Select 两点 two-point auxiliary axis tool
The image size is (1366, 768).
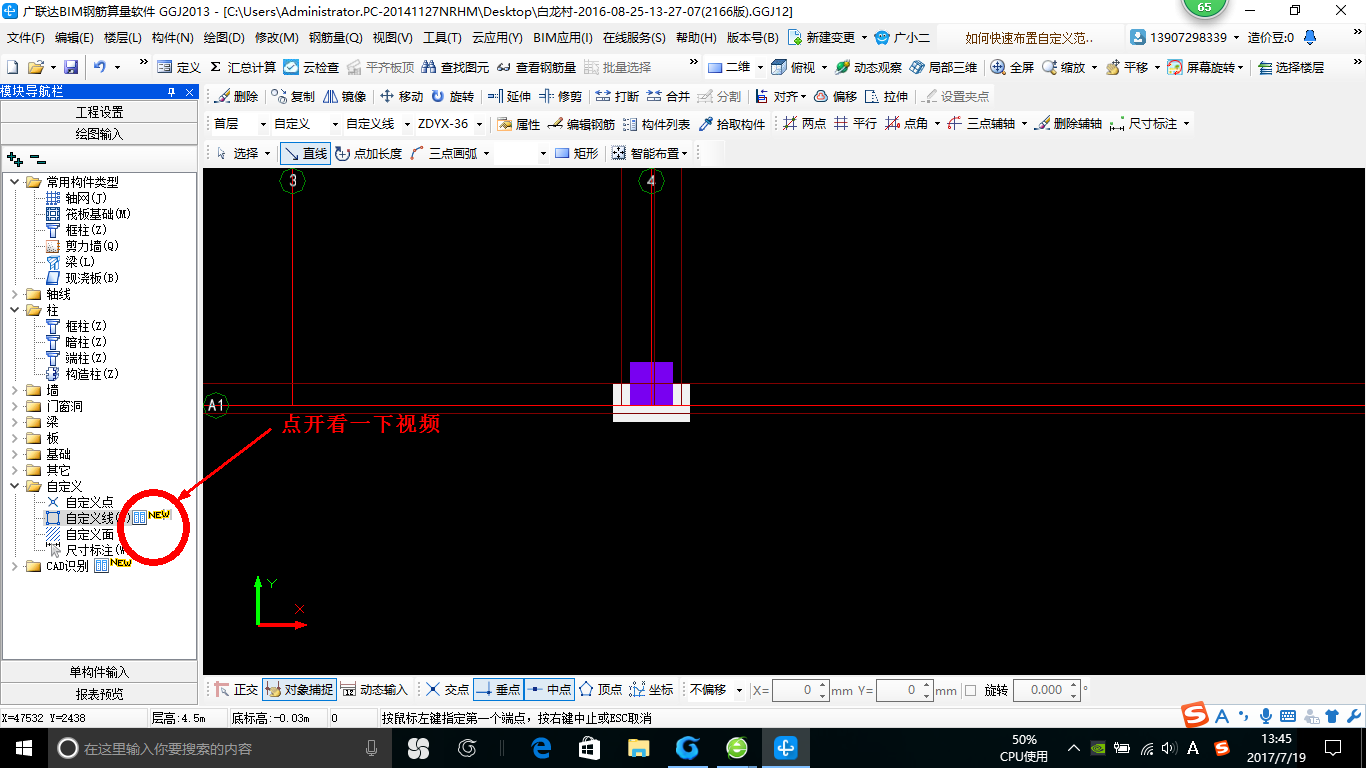[x=804, y=124]
